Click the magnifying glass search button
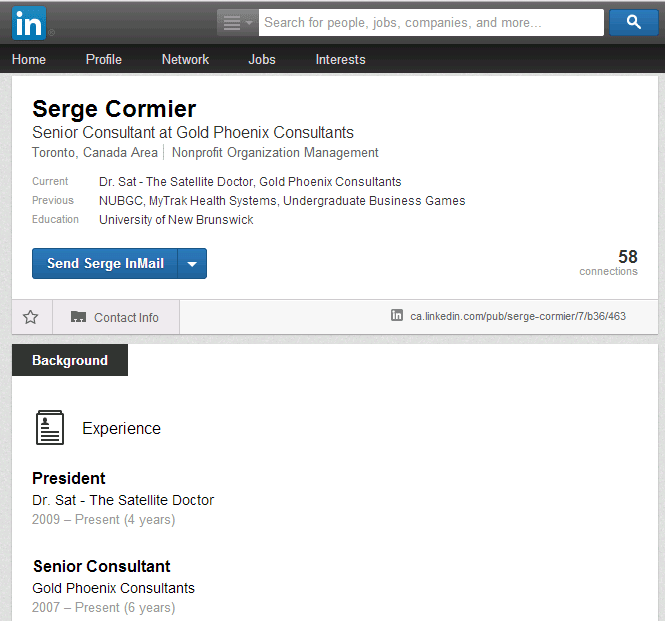This screenshot has width=665, height=621. coord(633,22)
